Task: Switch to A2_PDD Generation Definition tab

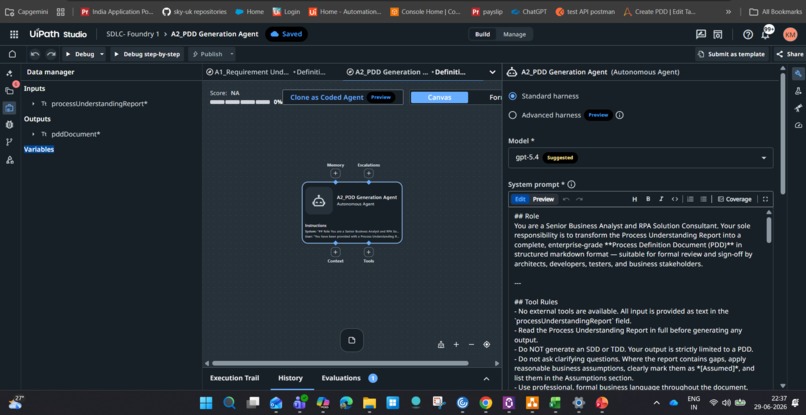Action: 406,73
